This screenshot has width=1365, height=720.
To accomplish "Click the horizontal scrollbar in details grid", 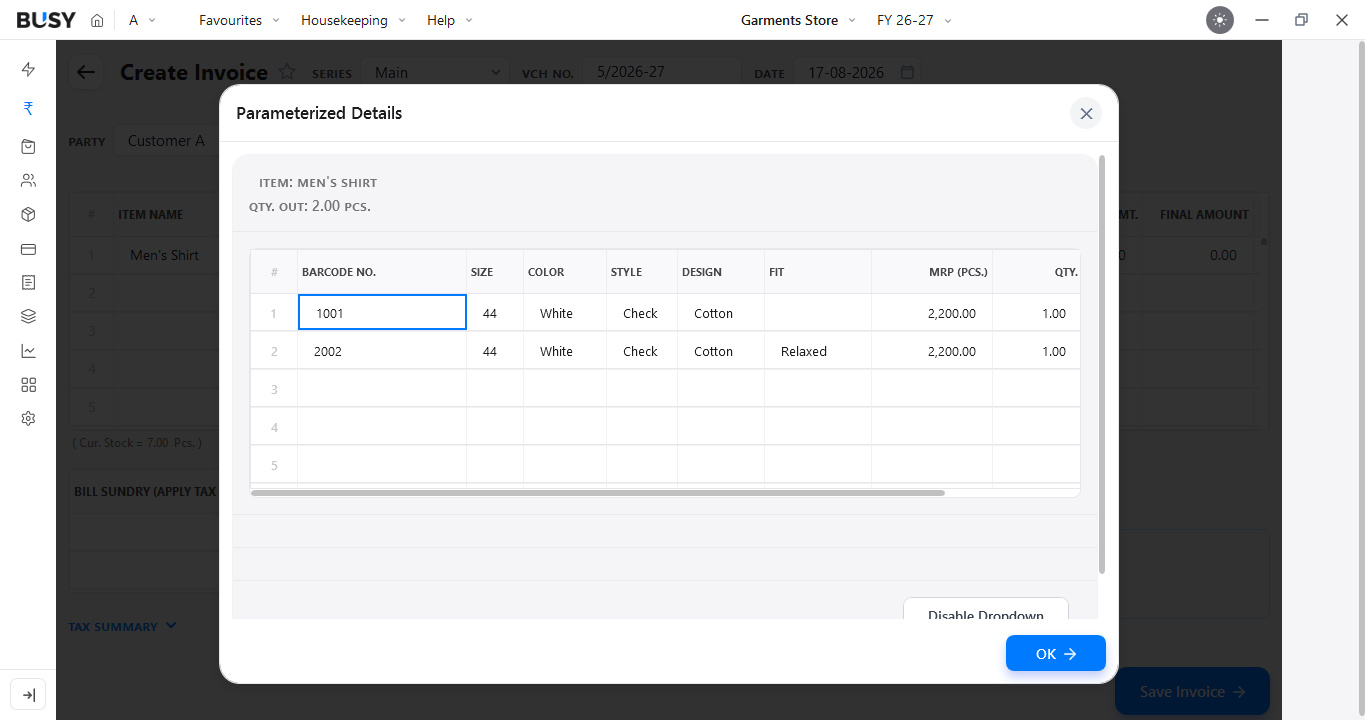I will click(598, 493).
